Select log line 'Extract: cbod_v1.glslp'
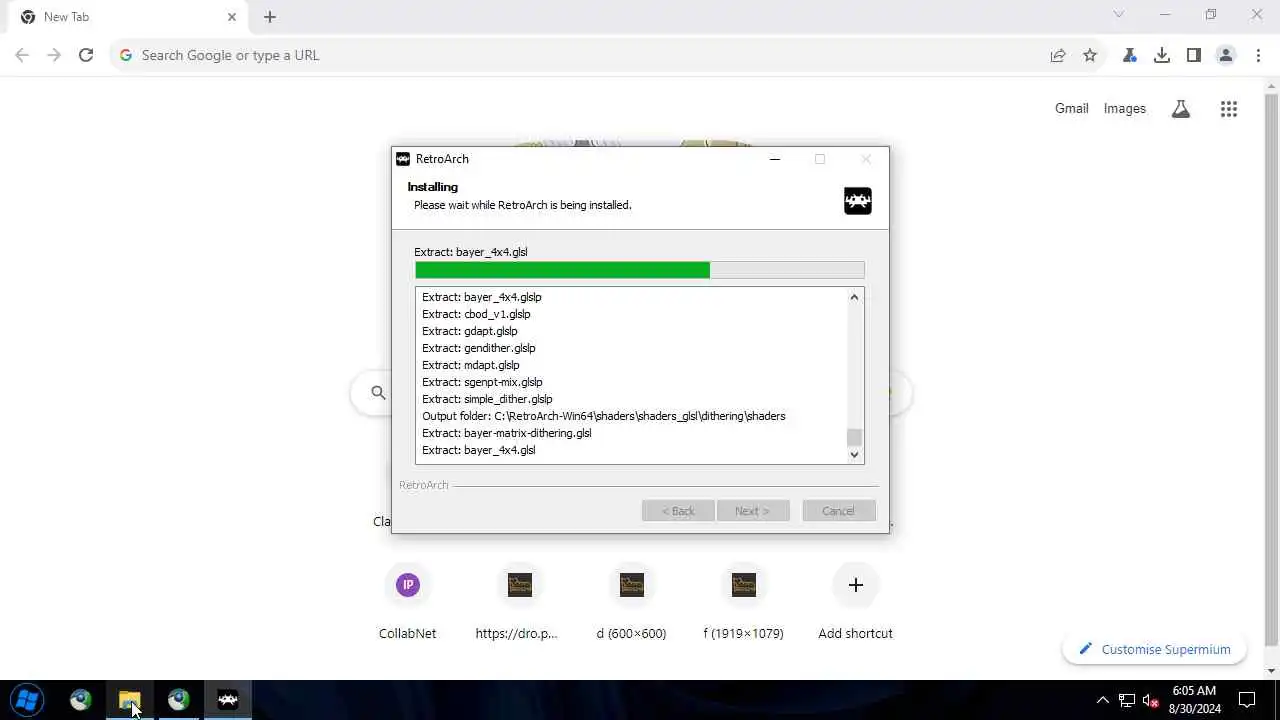This screenshot has height=720, width=1280. (476, 314)
